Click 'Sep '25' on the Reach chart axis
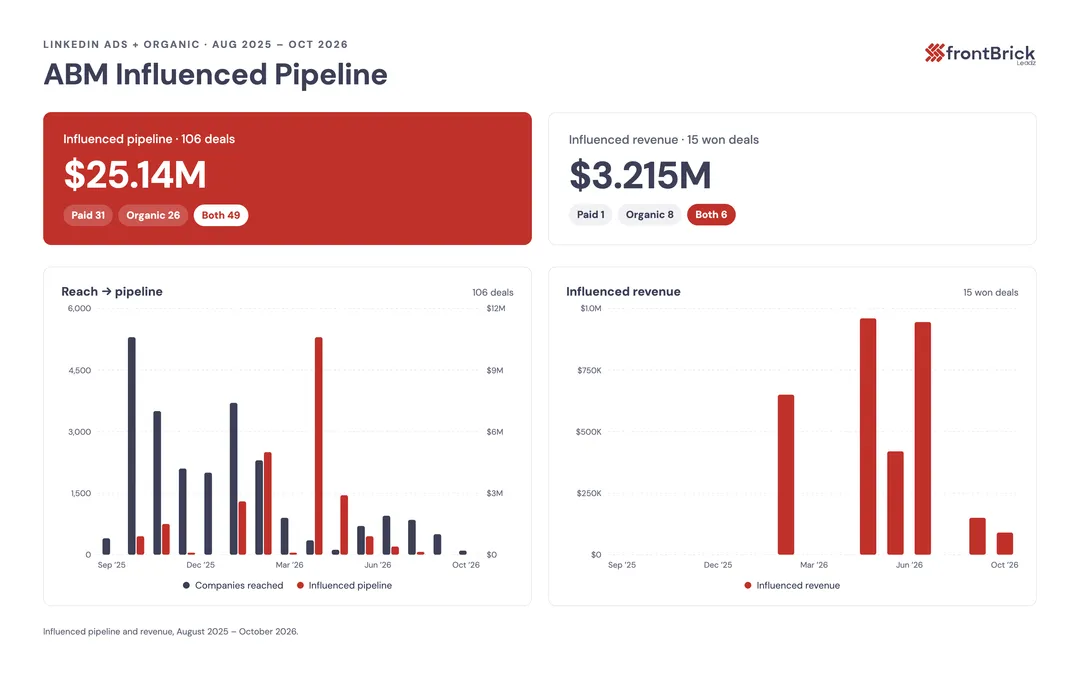The width and height of the screenshot is (1080, 675). coord(112,565)
